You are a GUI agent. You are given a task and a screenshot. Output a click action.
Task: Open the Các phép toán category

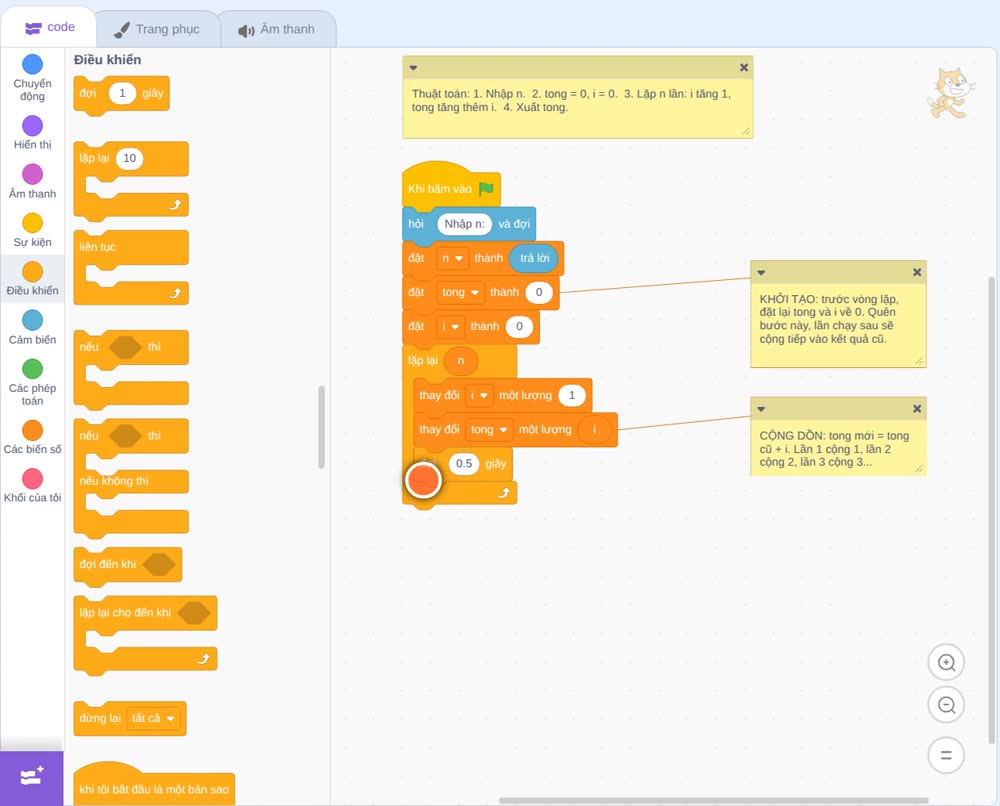[x=32, y=383]
